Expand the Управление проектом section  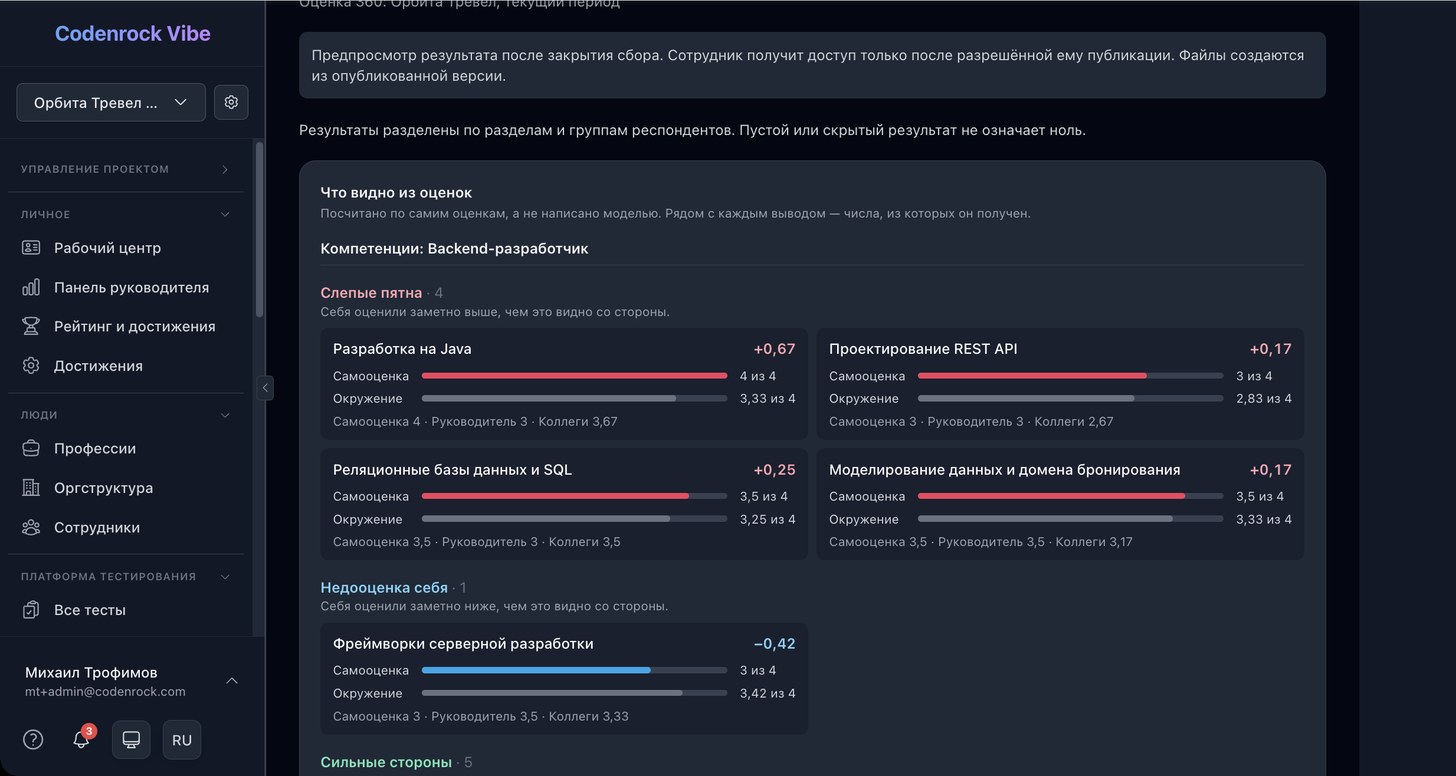tap(126, 169)
